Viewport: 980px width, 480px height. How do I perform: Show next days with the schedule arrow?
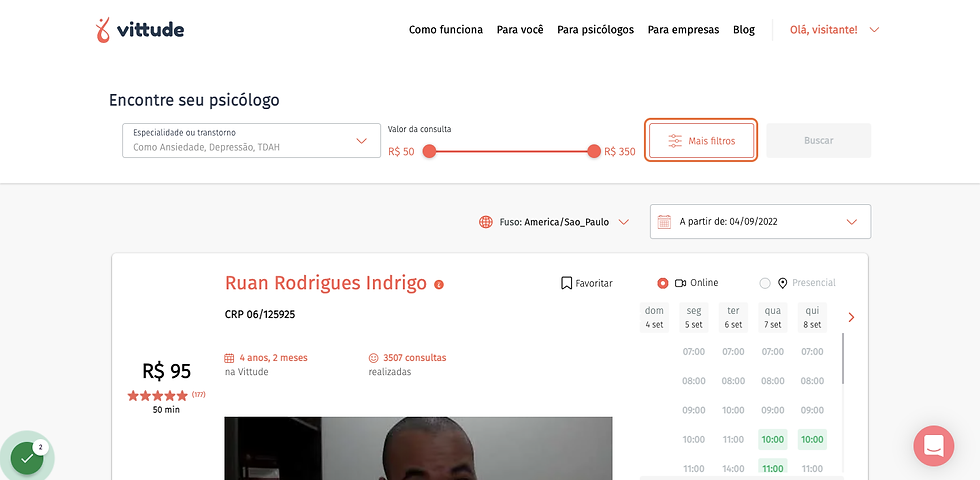pyautogui.click(x=851, y=318)
